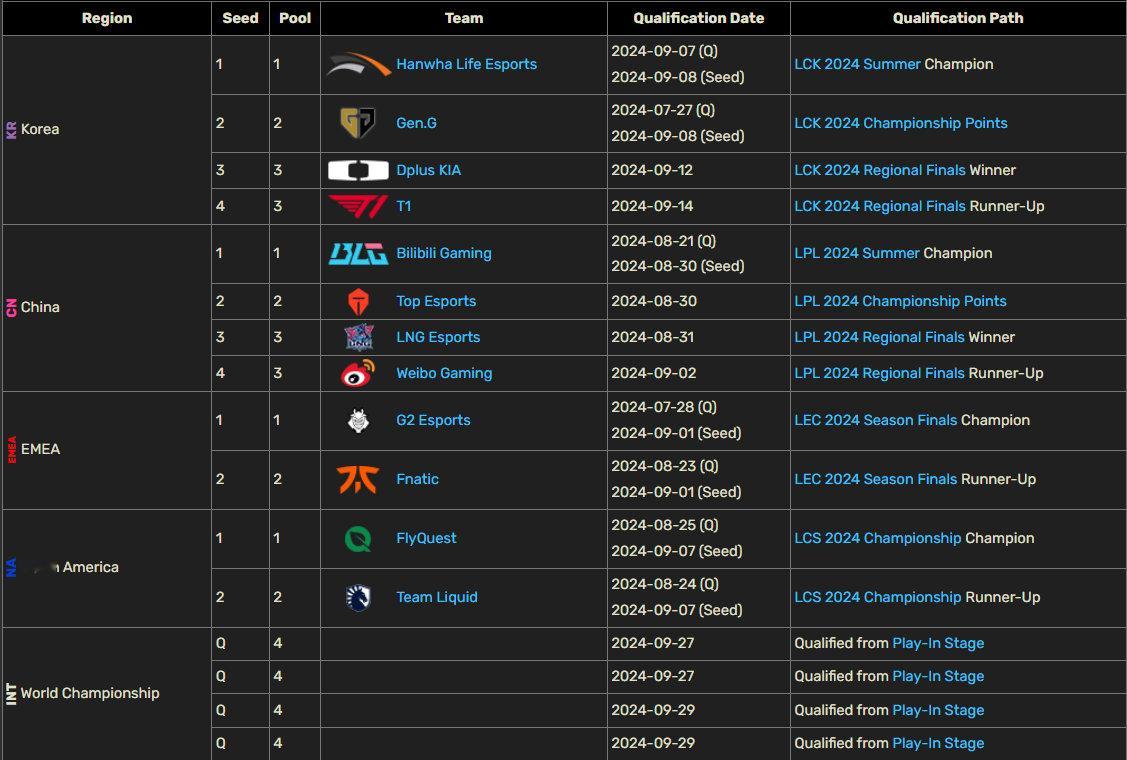Click the Qualification Date column header
1127x760 pixels.
pyautogui.click(x=699, y=18)
